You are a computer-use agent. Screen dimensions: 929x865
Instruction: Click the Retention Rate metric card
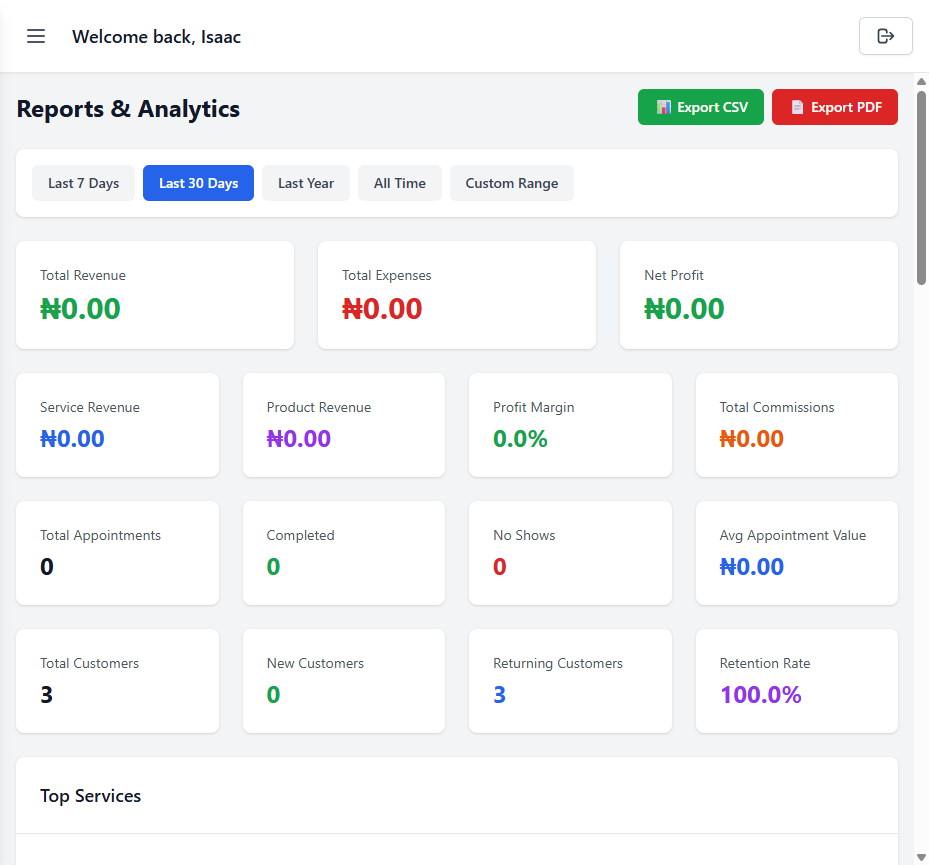click(796, 681)
